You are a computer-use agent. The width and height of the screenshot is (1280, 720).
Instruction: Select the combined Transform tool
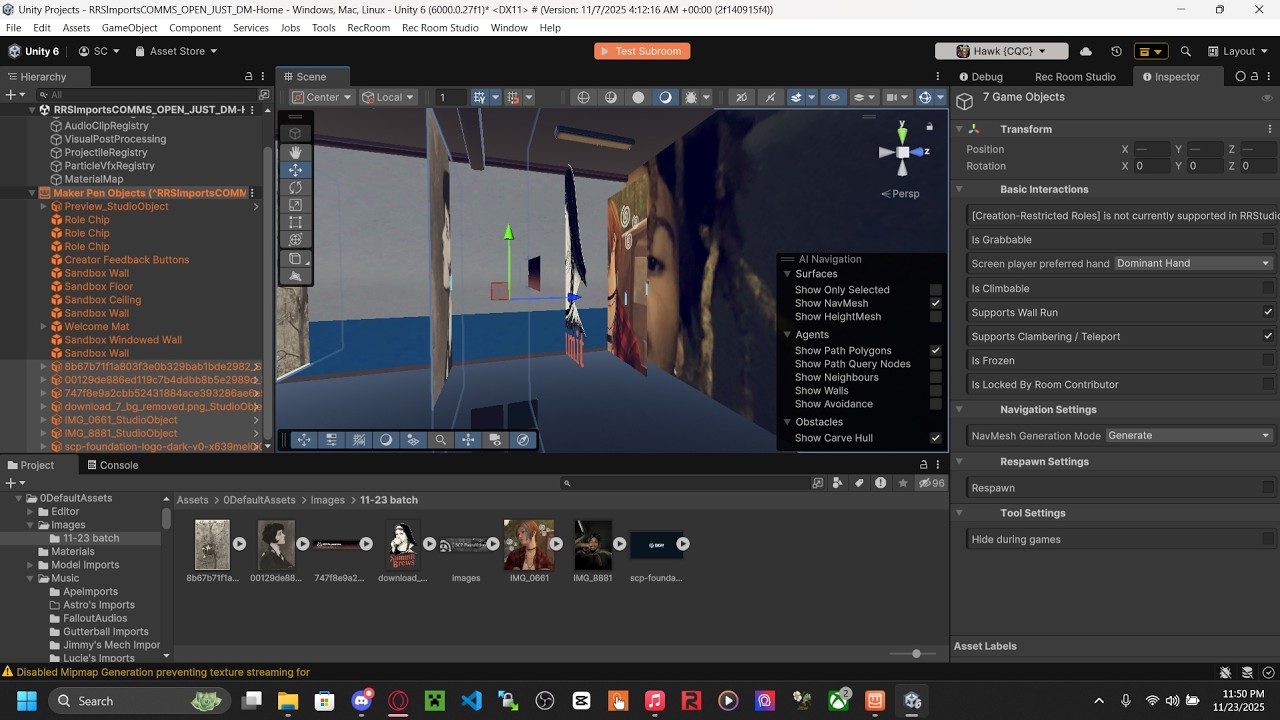pyautogui.click(x=295, y=240)
